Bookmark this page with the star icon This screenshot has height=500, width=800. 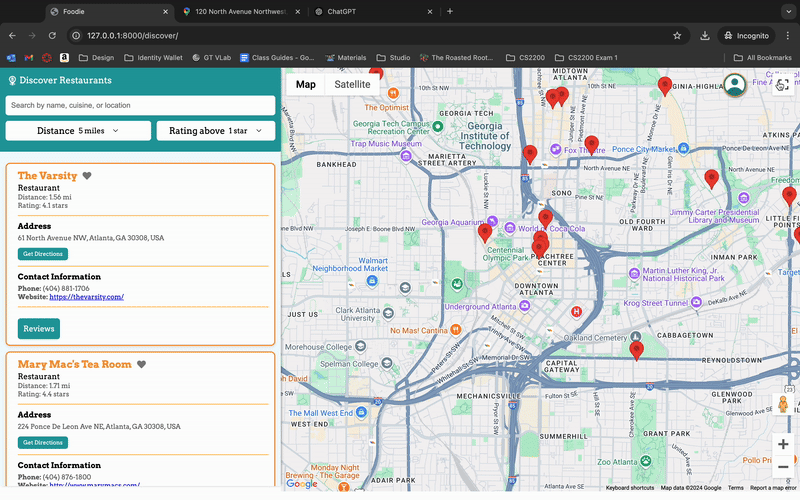[677, 35]
